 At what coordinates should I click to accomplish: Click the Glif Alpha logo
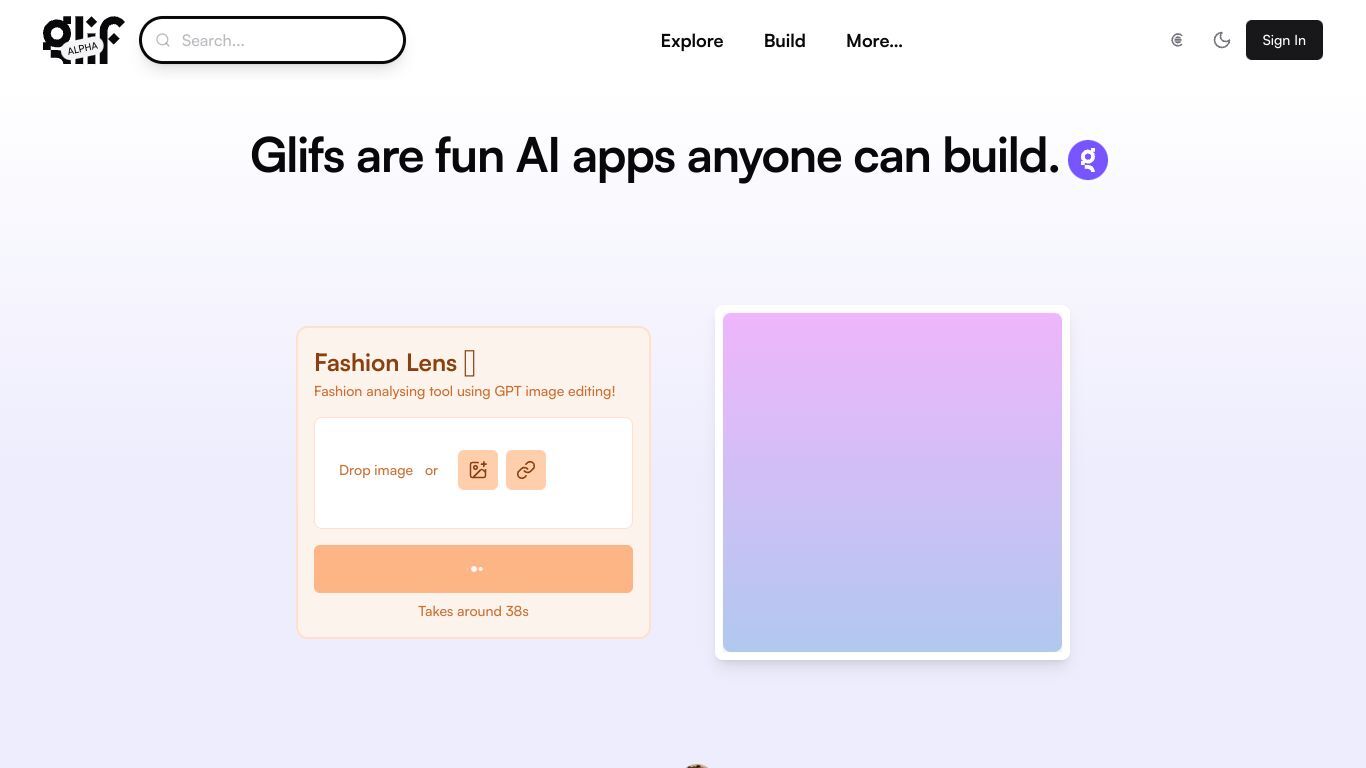tap(84, 40)
